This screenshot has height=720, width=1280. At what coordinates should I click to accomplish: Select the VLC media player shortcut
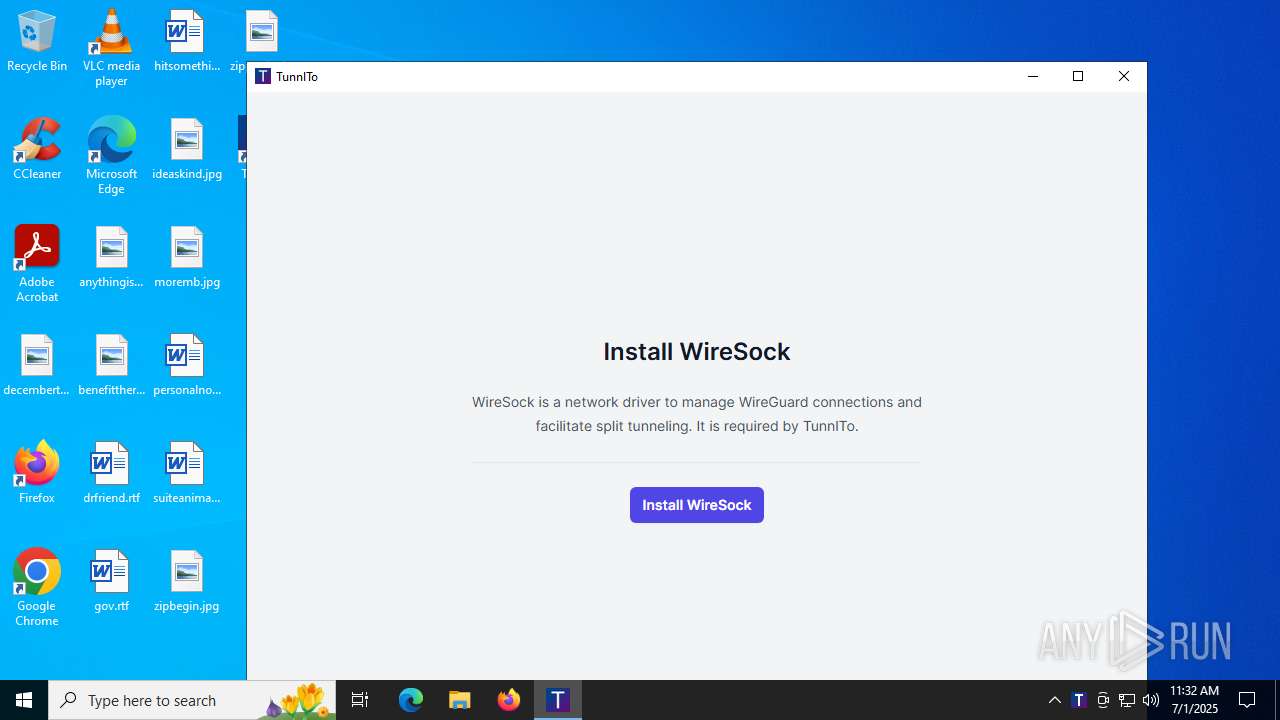(111, 48)
